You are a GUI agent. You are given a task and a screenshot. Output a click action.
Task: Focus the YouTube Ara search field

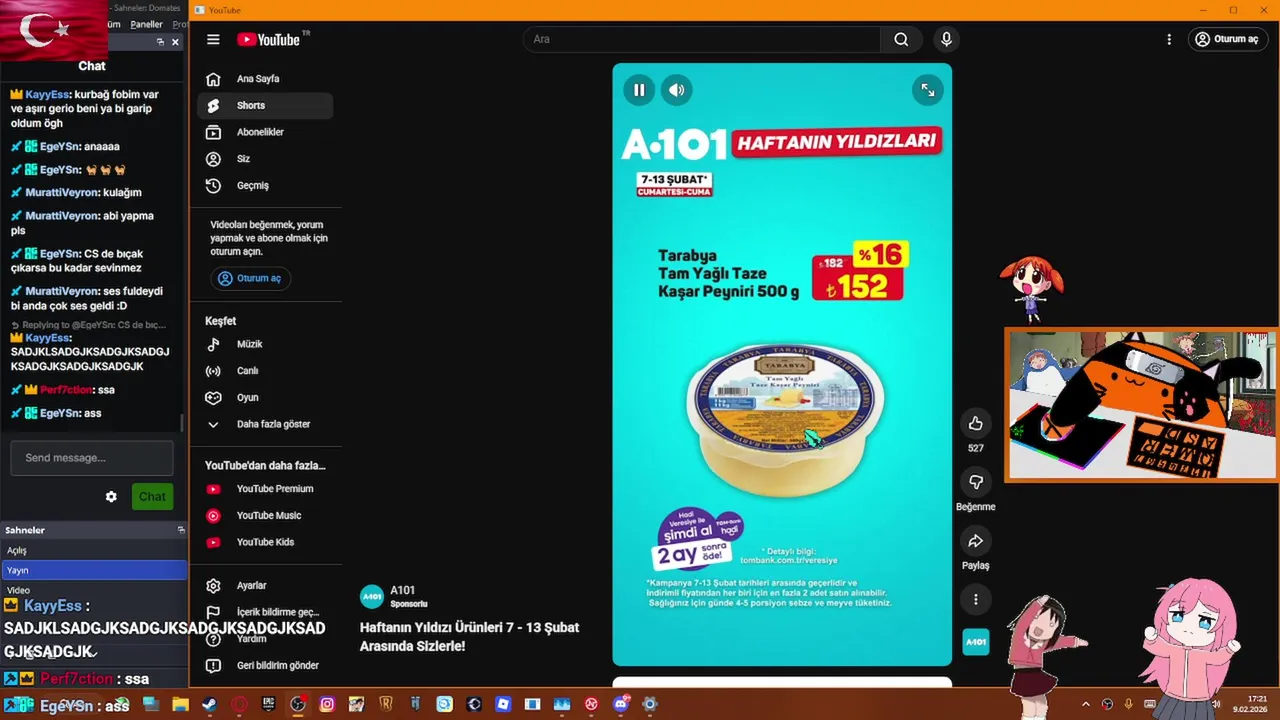[701, 39]
